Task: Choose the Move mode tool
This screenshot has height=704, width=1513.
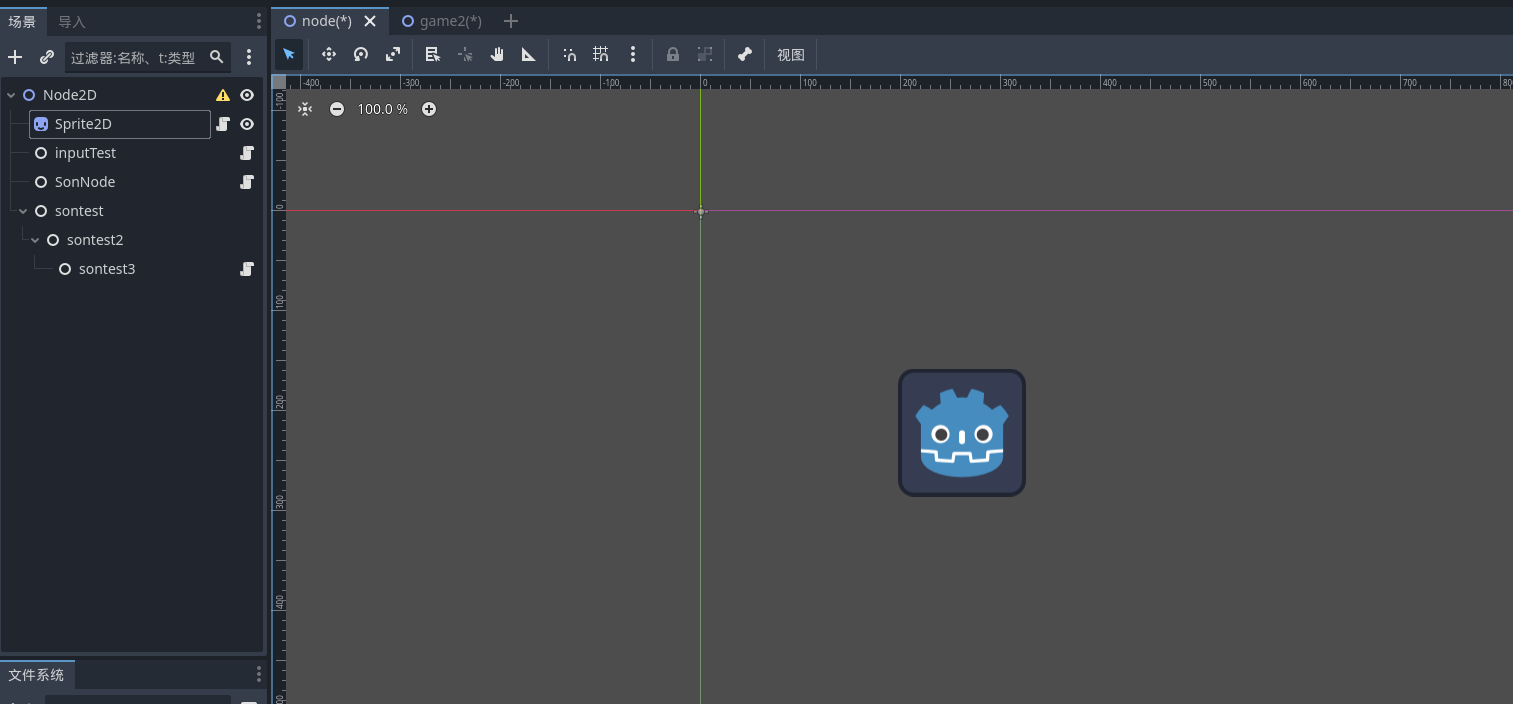Action: [329, 54]
